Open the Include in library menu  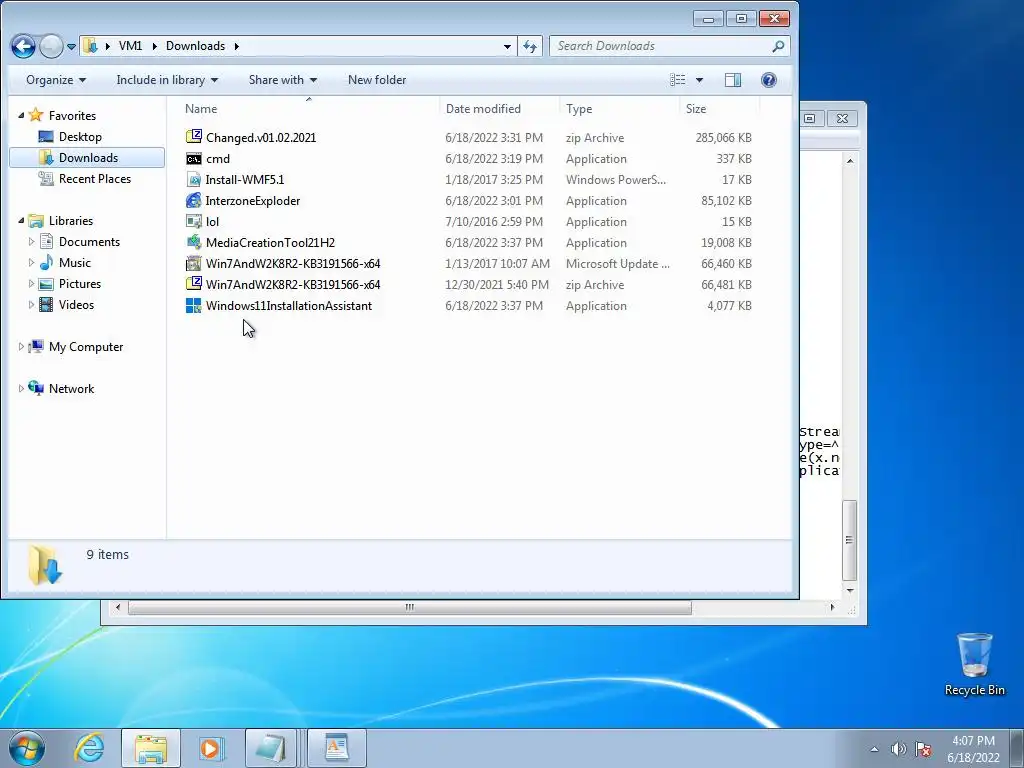click(x=167, y=80)
